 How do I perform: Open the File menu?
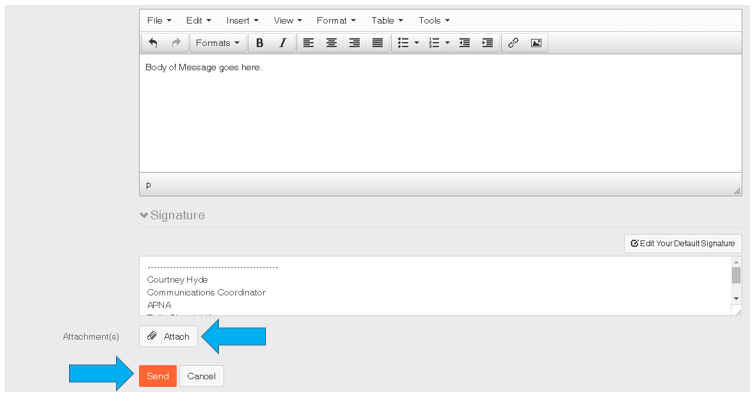tap(159, 21)
